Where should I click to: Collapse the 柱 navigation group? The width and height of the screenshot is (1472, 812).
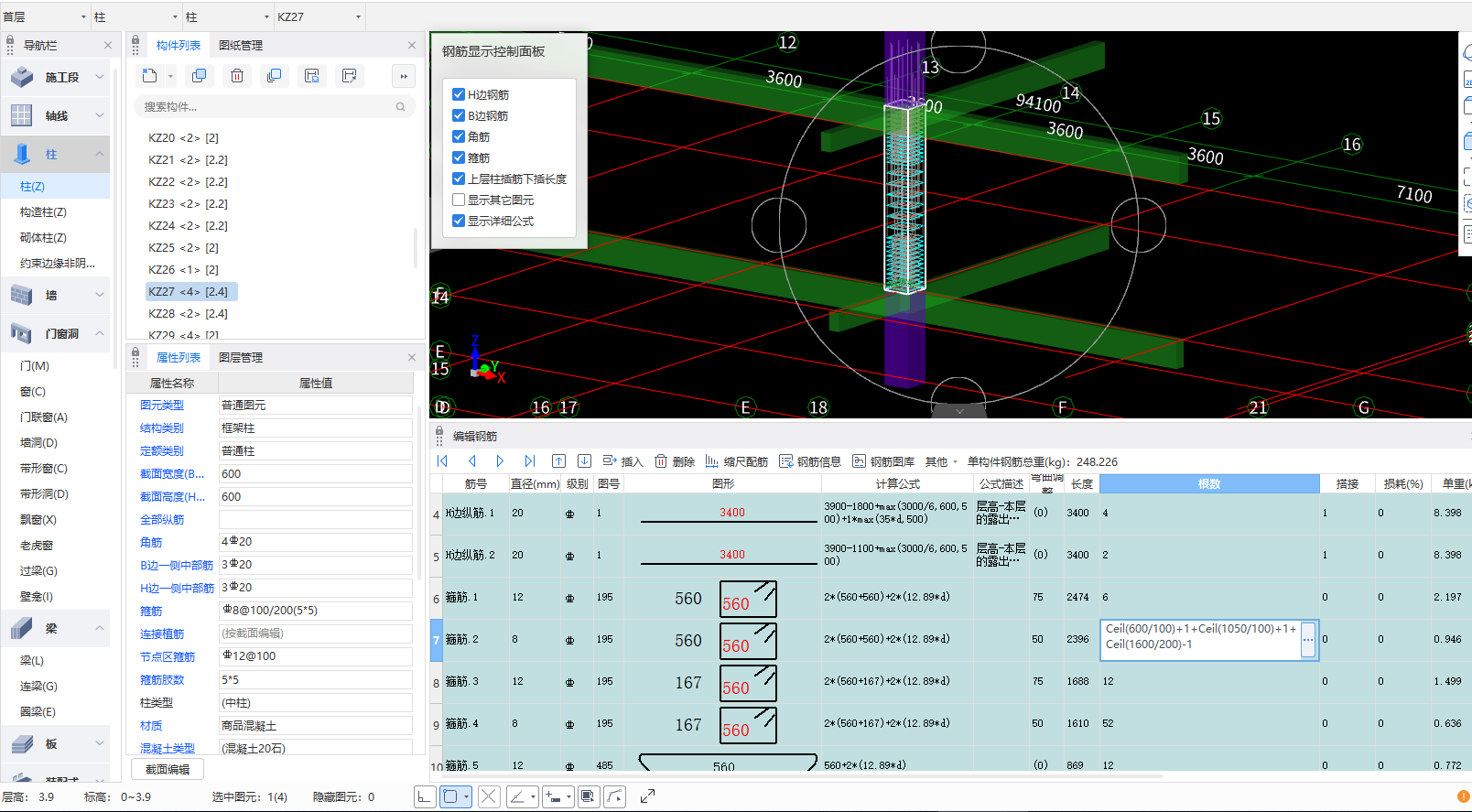100,154
